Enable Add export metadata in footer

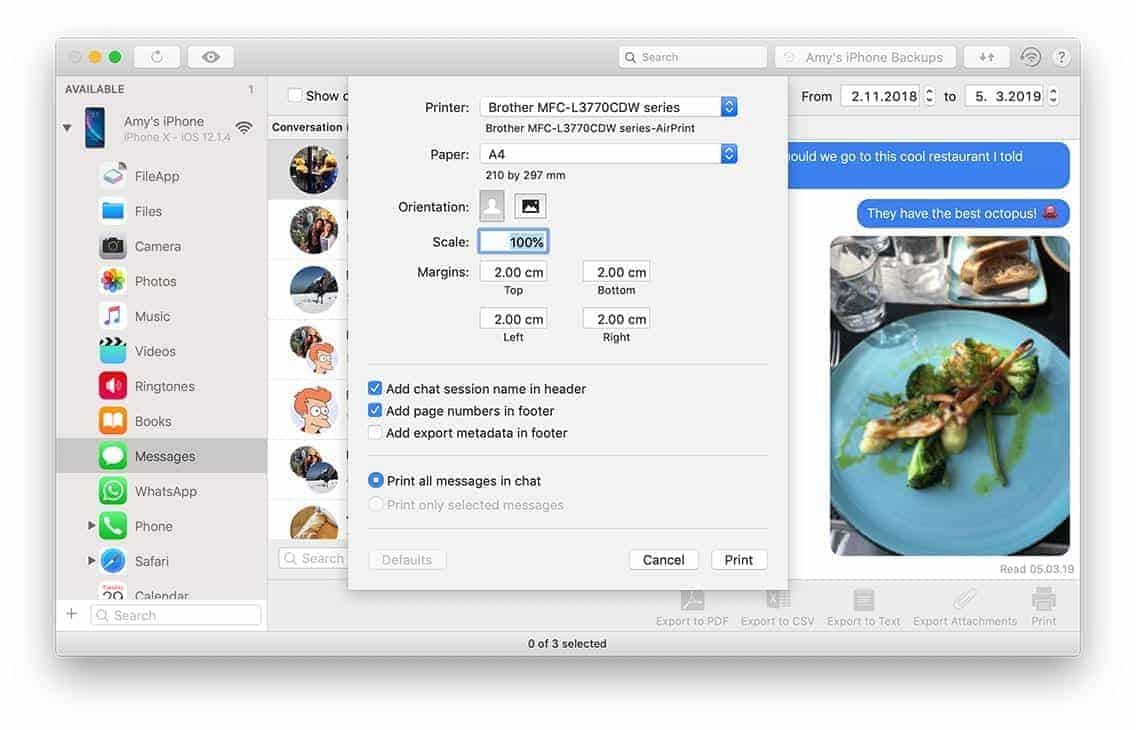(375, 433)
